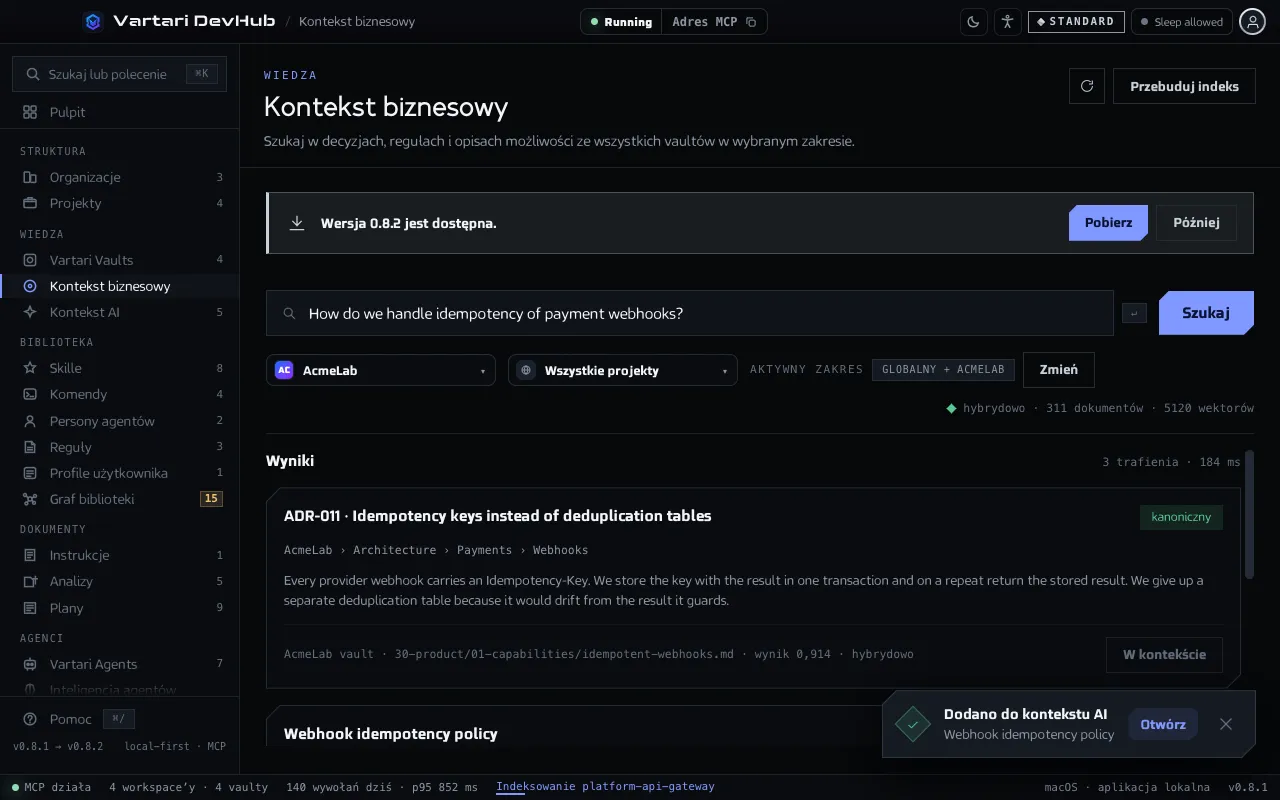Click the download icon in update banner
Viewport: 1280px width, 800px height.
[297, 222]
